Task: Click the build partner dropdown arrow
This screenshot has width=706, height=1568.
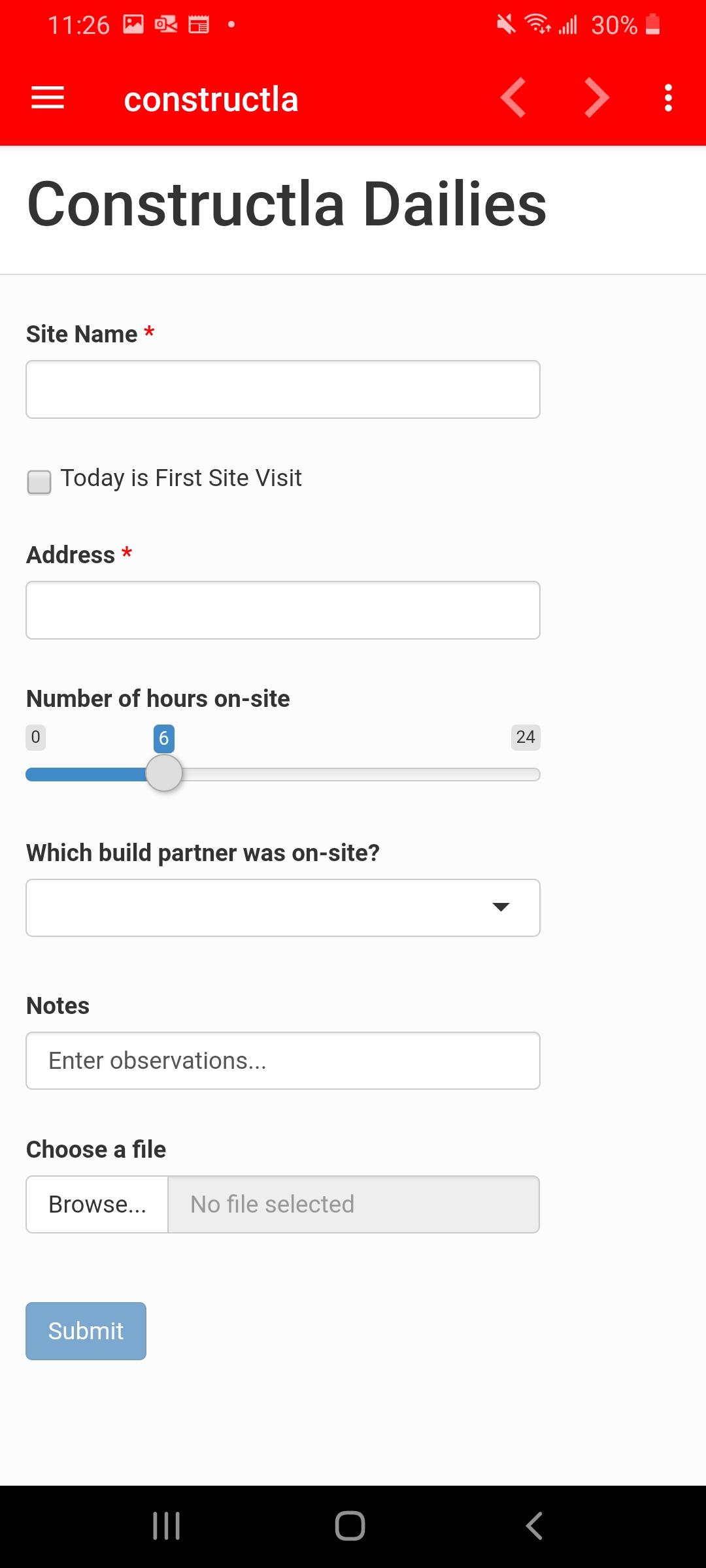Action: point(501,907)
